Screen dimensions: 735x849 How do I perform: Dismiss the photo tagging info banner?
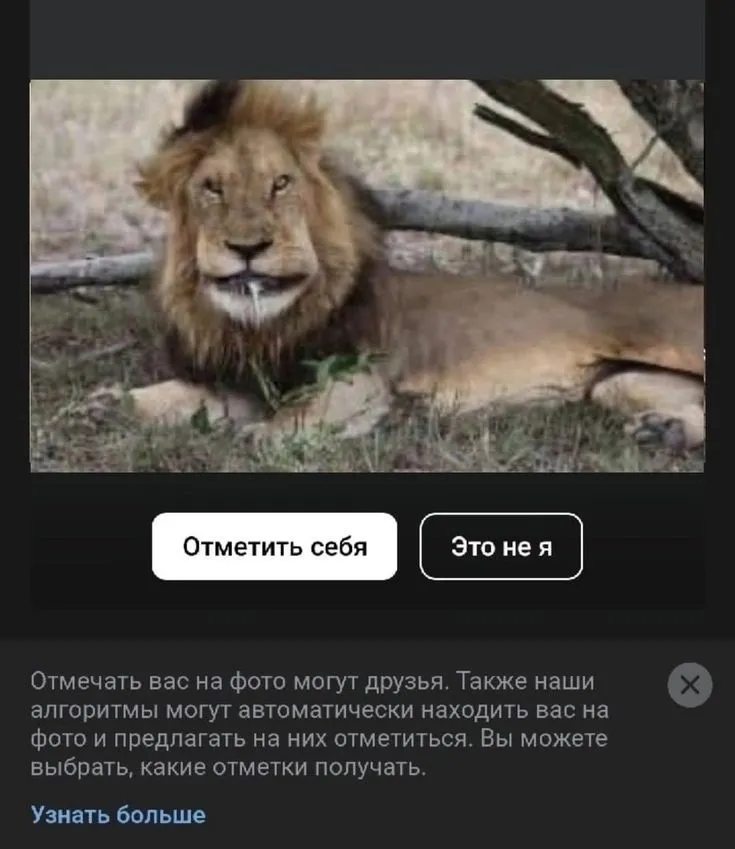[x=690, y=685]
